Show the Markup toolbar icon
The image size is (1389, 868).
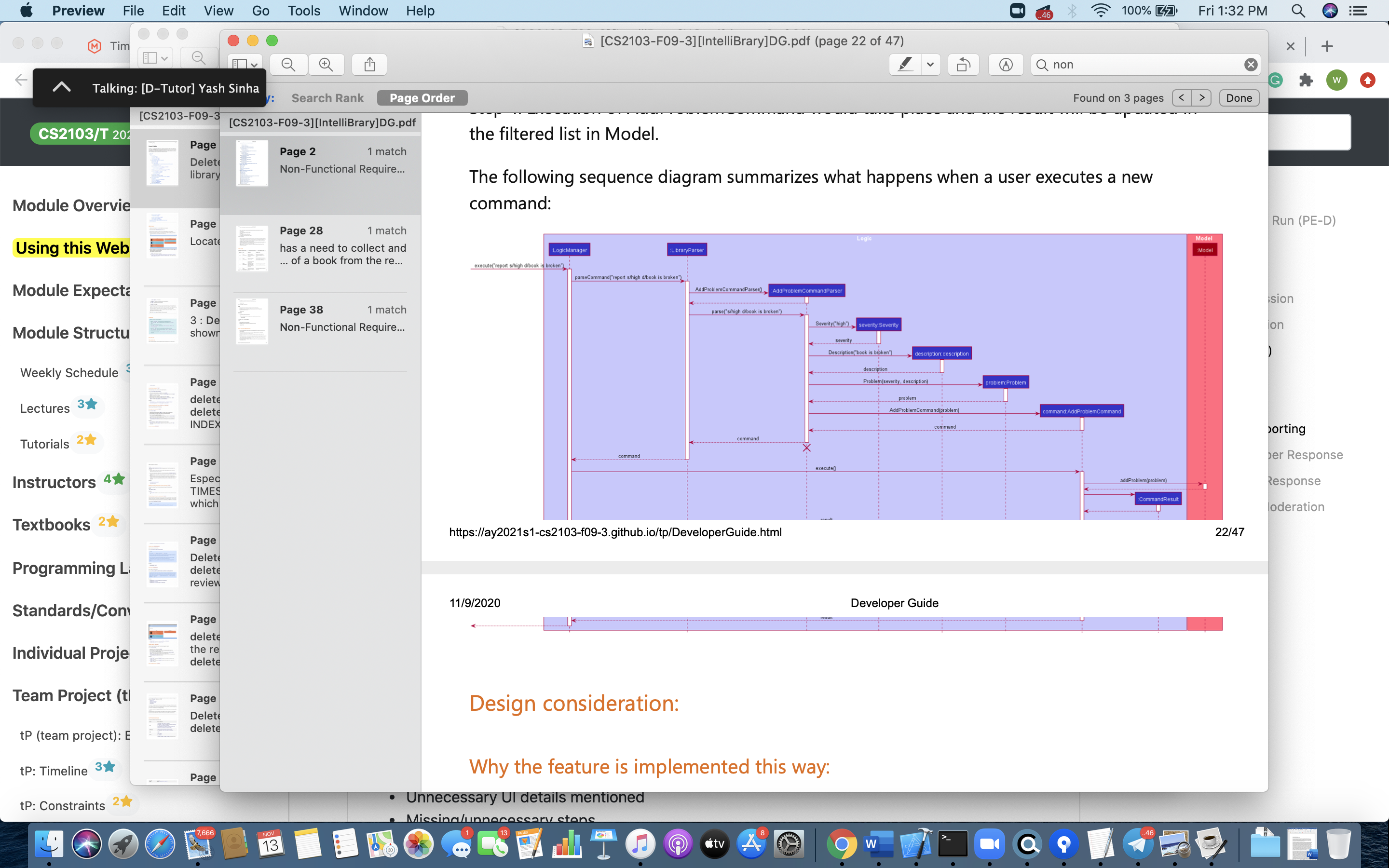pyautogui.click(x=1006, y=64)
